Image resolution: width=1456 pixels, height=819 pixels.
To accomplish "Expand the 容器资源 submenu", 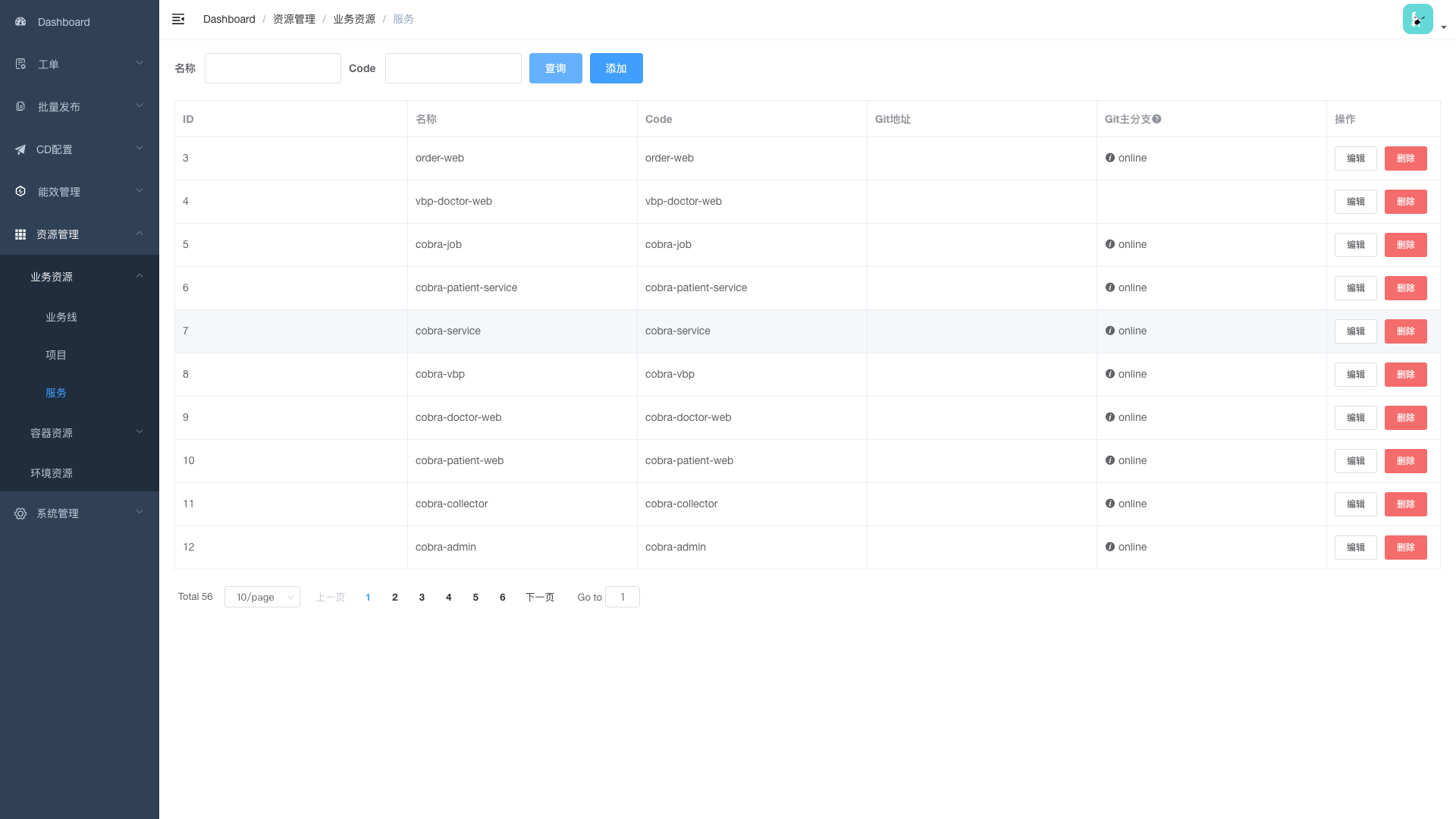I will tap(80, 433).
